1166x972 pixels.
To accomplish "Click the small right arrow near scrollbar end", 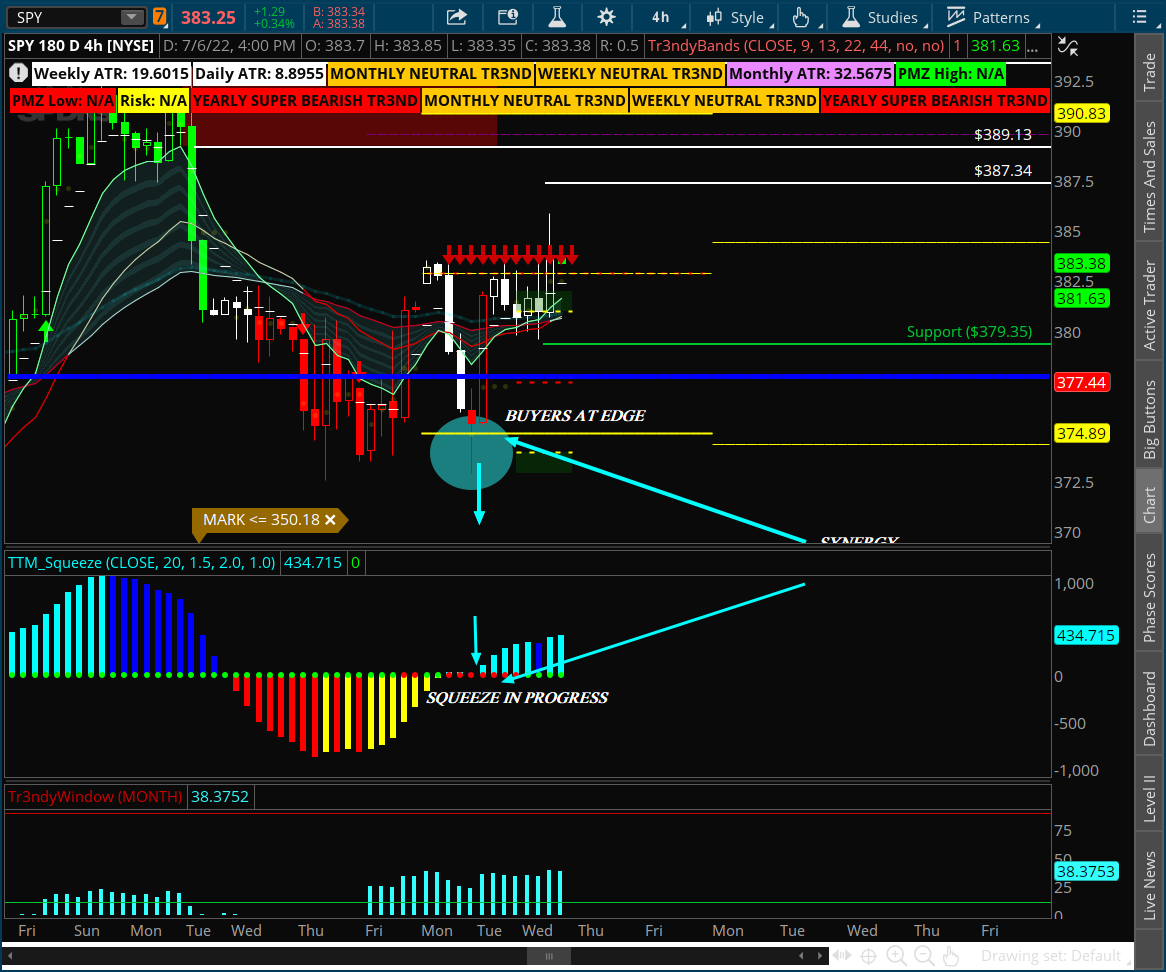I will [819, 956].
